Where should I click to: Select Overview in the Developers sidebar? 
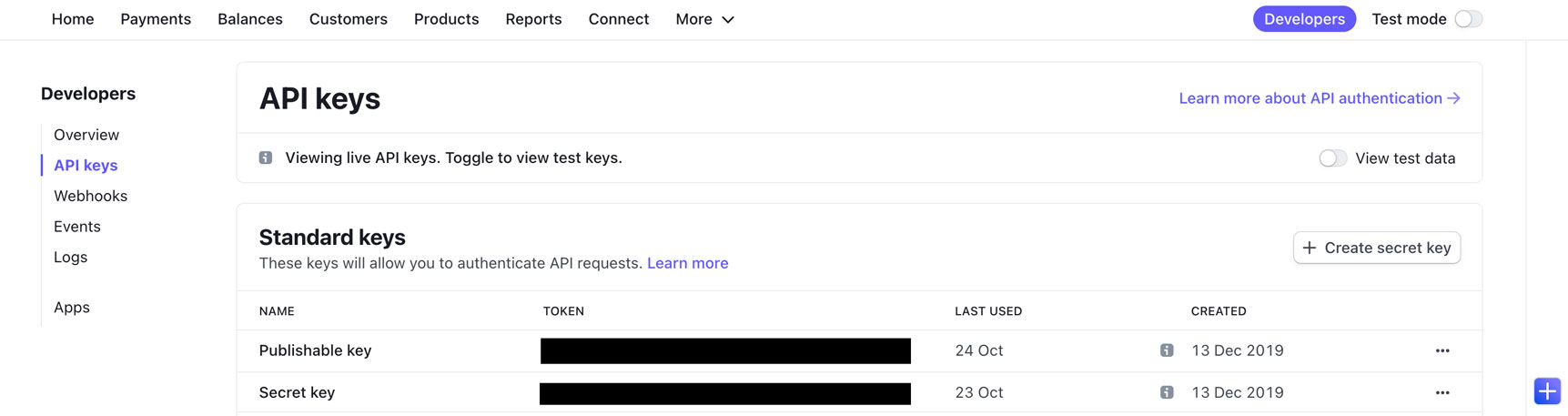[x=86, y=135]
